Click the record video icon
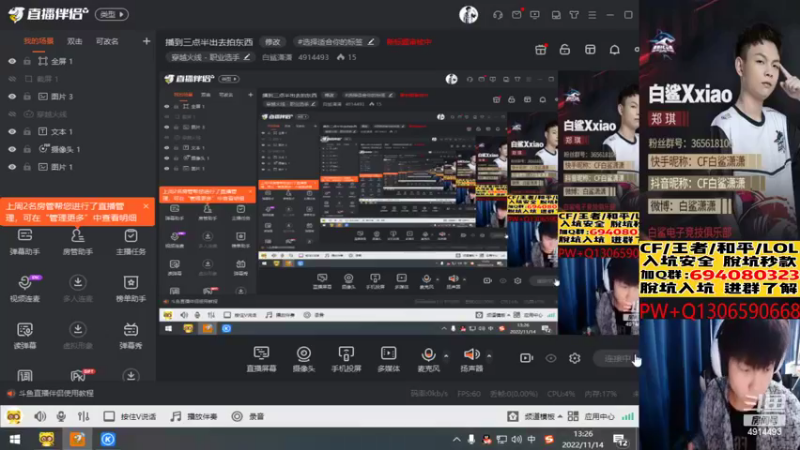The image size is (800, 450). tap(526, 358)
